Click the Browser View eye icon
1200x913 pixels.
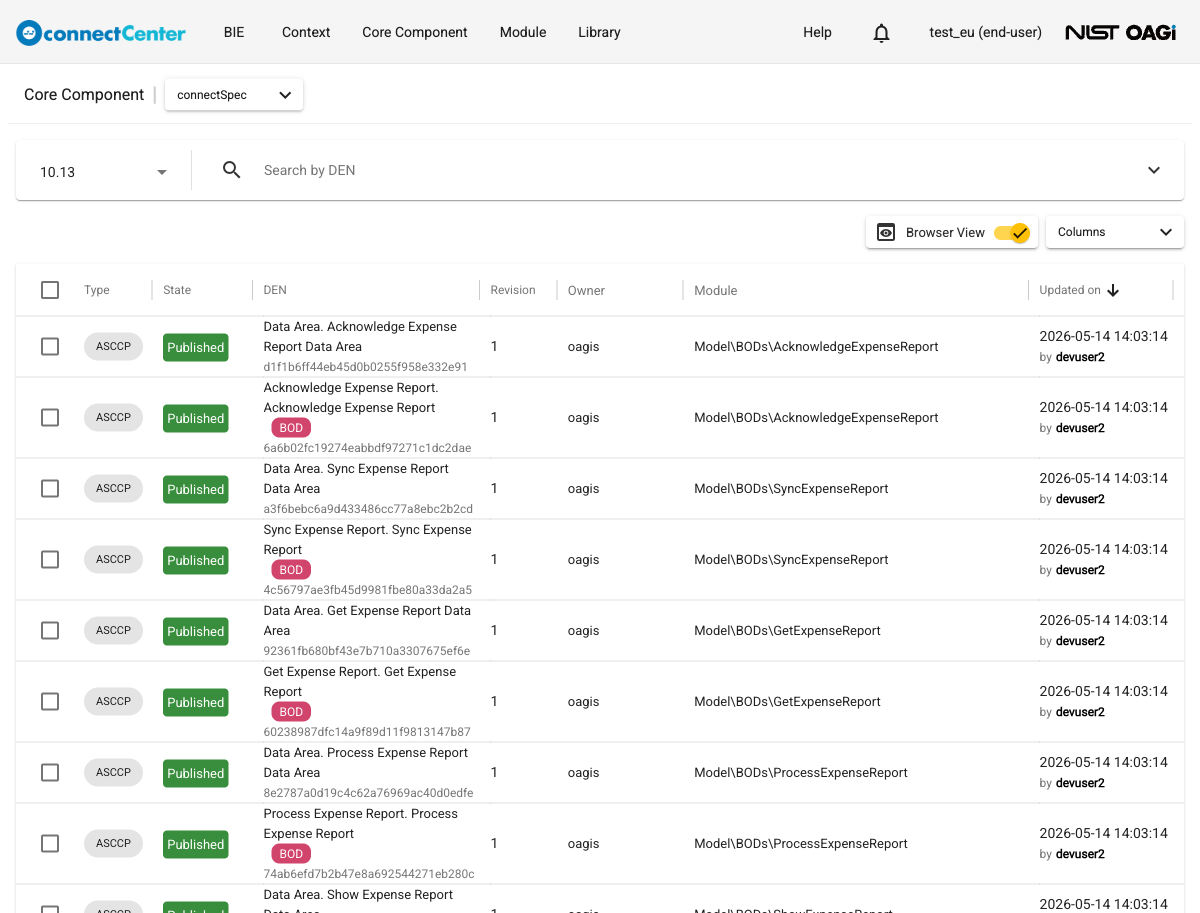click(886, 232)
